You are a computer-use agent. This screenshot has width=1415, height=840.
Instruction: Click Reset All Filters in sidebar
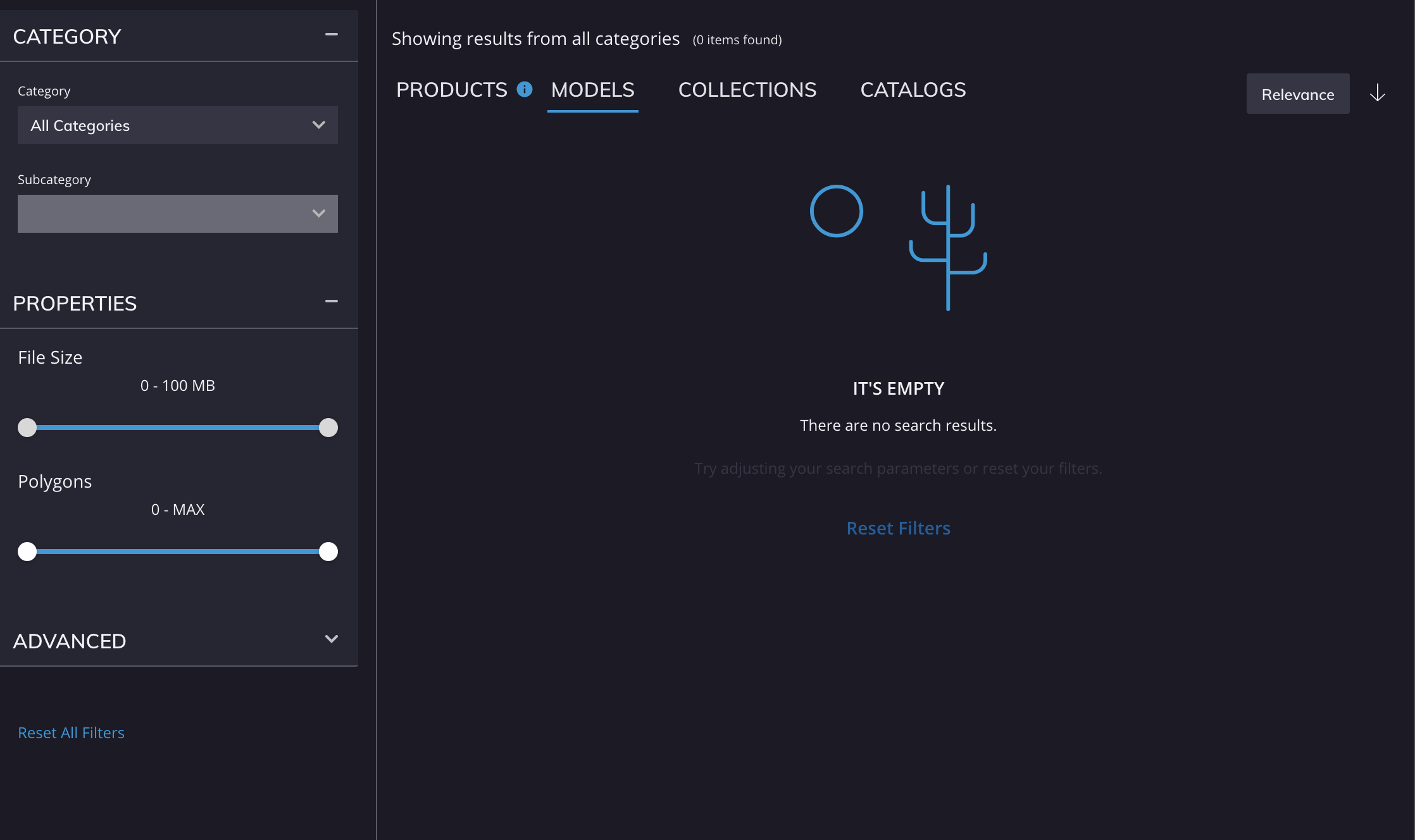(71, 732)
